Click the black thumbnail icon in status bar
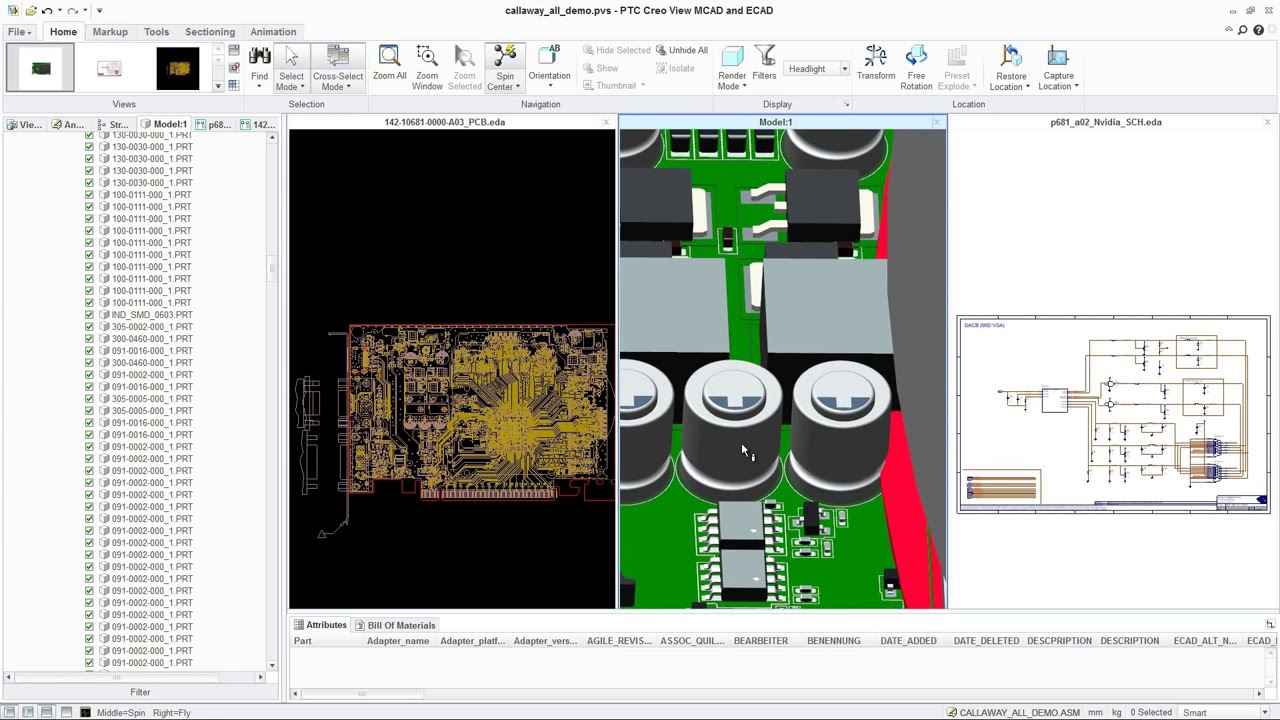This screenshot has height=720, width=1280. [85, 712]
